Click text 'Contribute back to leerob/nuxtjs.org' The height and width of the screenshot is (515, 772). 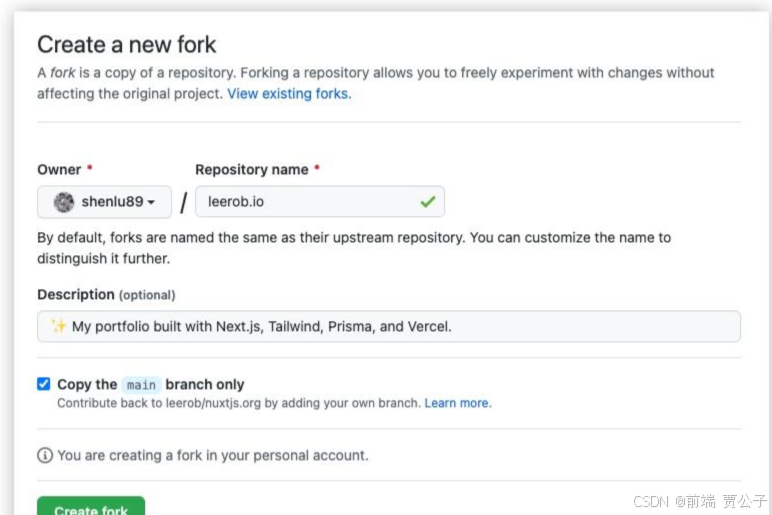159,403
